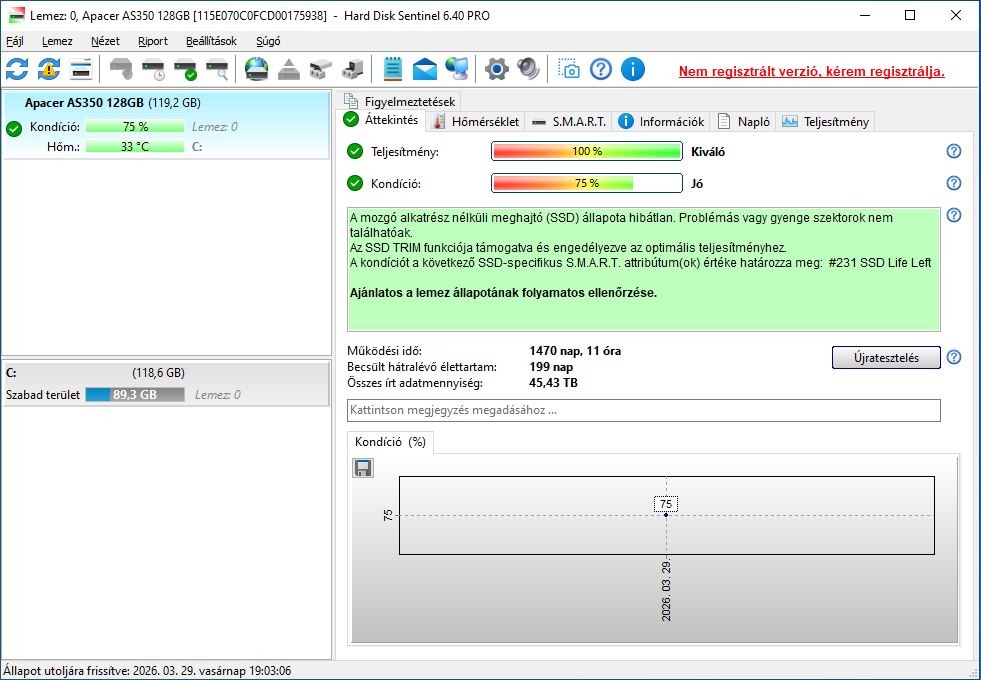The width and height of the screenshot is (981, 680).
Task: Click the toolbar question mark help icon
Action: 601,69
